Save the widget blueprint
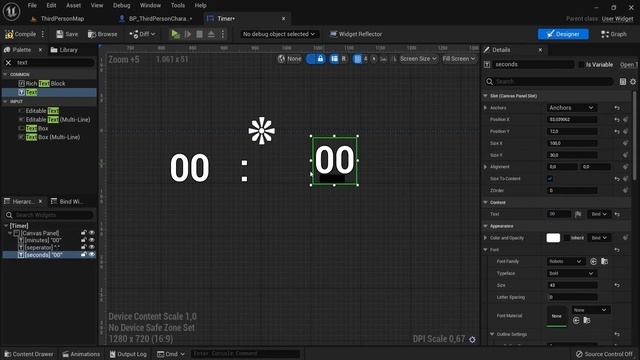640x360 pixels. [x=67, y=34]
